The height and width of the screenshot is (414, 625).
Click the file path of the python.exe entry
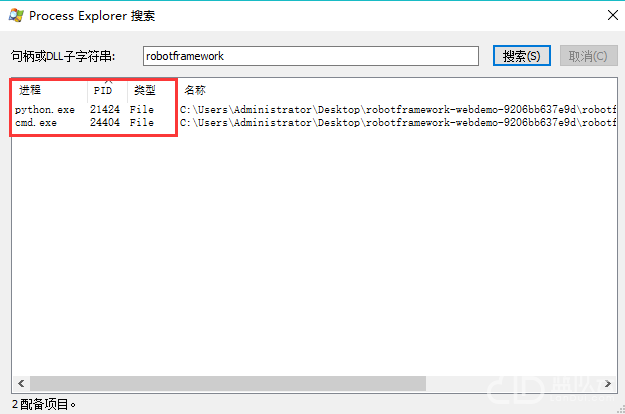pos(398,109)
